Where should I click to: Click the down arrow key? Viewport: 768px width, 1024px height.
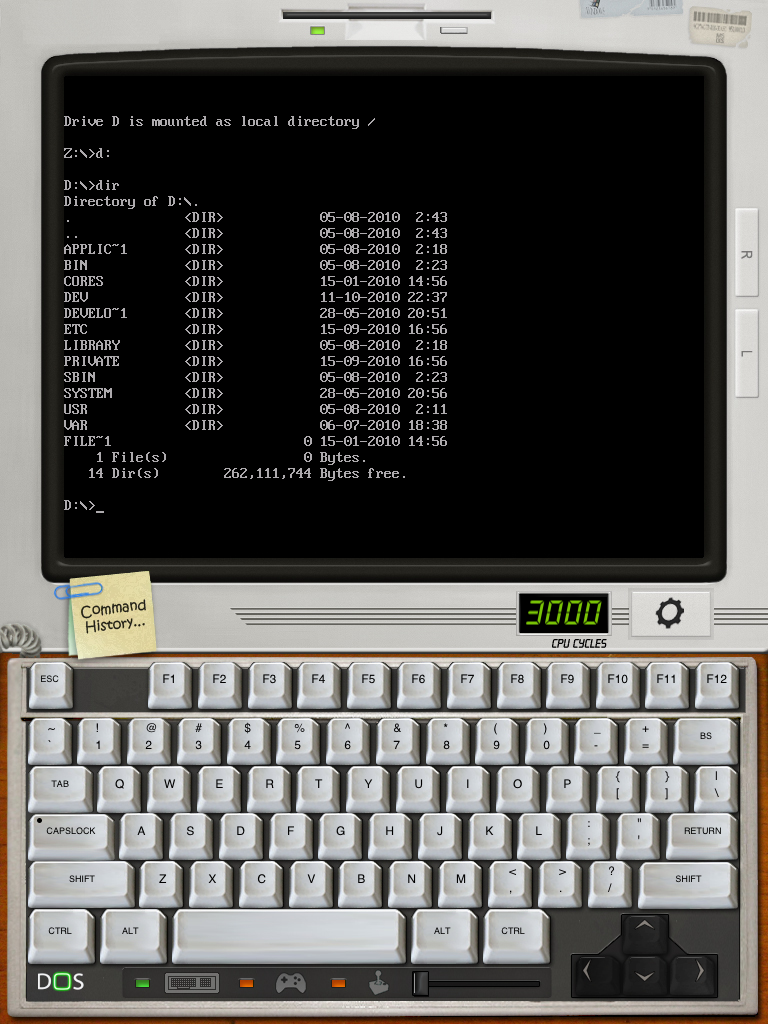coord(645,976)
